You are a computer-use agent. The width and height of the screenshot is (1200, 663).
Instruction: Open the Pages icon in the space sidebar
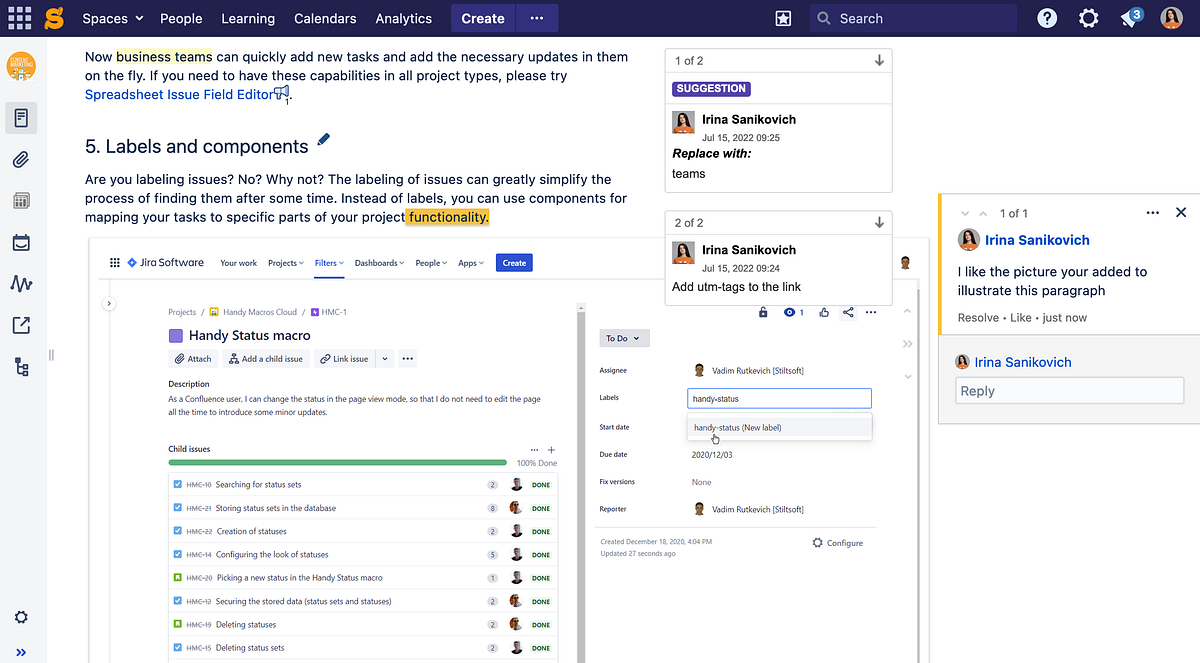20,117
